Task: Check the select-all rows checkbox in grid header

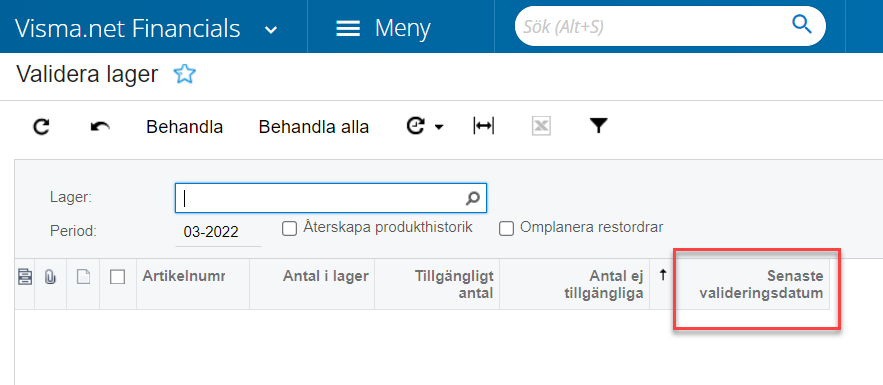Action: (117, 277)
